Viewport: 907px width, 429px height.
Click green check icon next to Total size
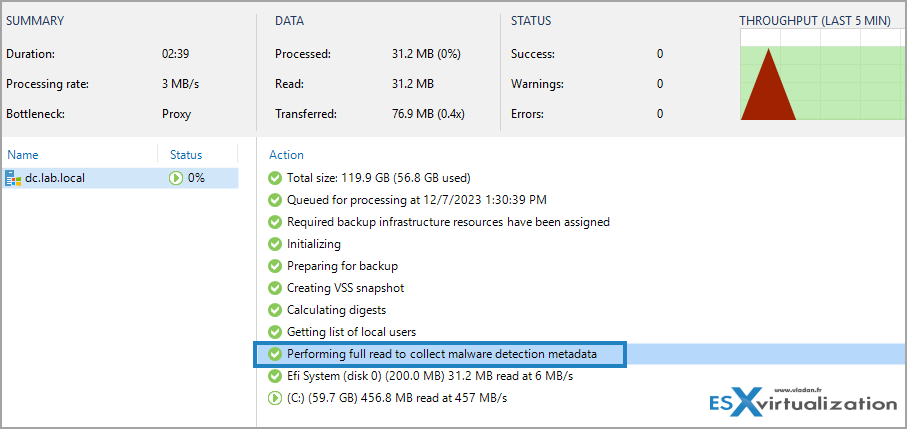point(275,178)
